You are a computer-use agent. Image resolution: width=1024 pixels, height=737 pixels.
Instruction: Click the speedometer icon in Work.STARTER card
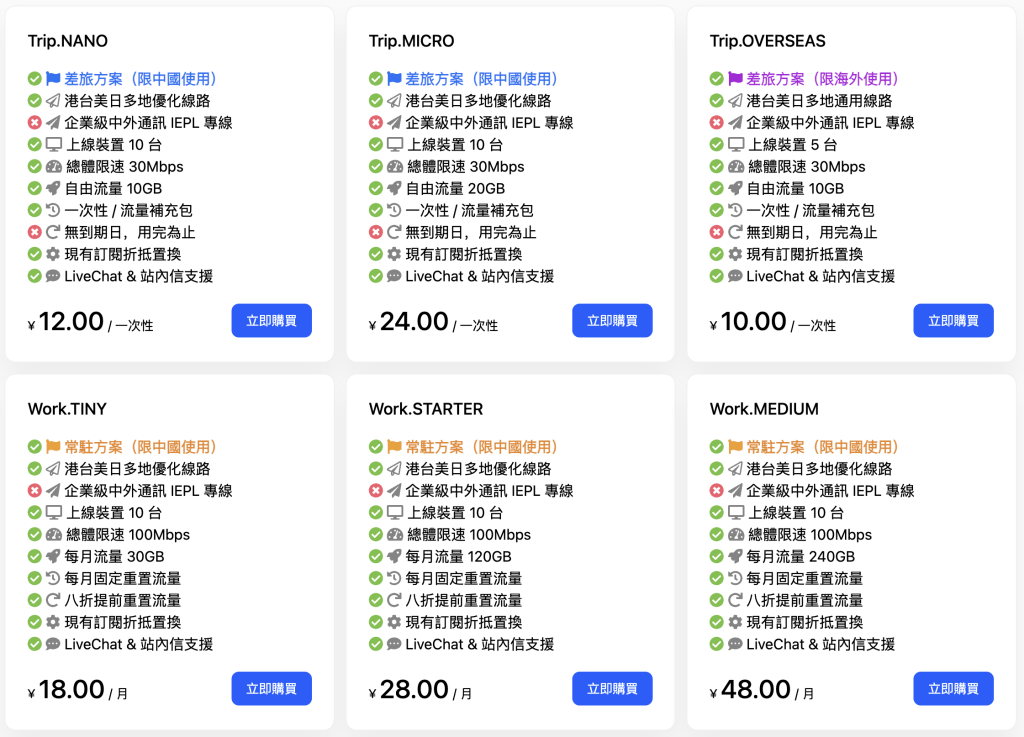point(394,535)
